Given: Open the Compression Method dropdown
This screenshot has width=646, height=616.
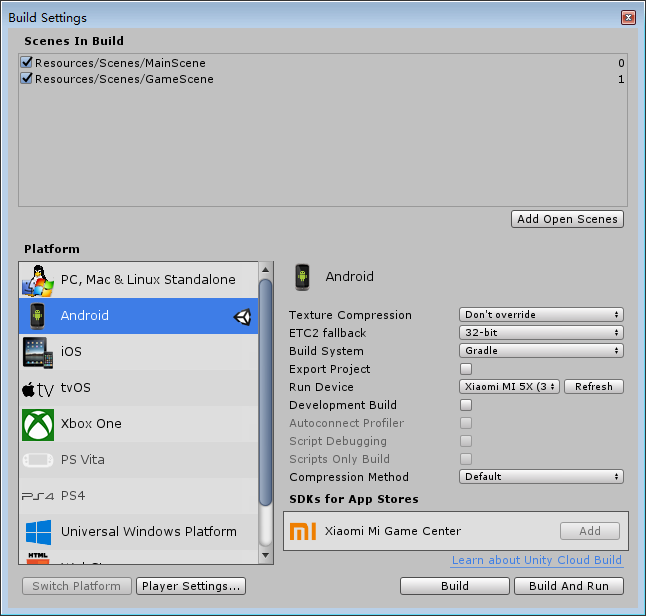Looking at the screenshot, I should tap(541, 477).
